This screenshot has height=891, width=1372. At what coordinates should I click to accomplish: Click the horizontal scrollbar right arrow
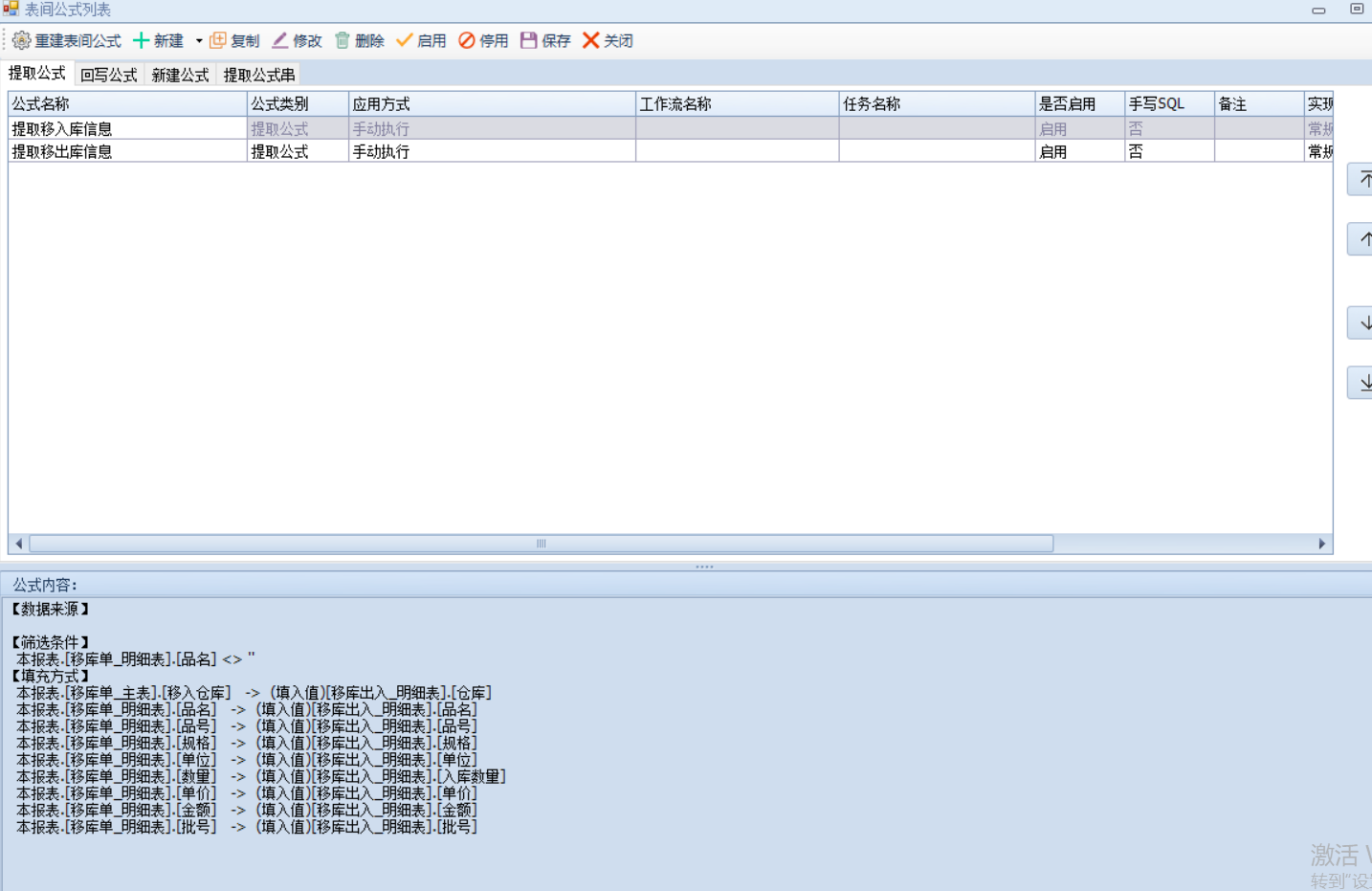pos(1322,544)
